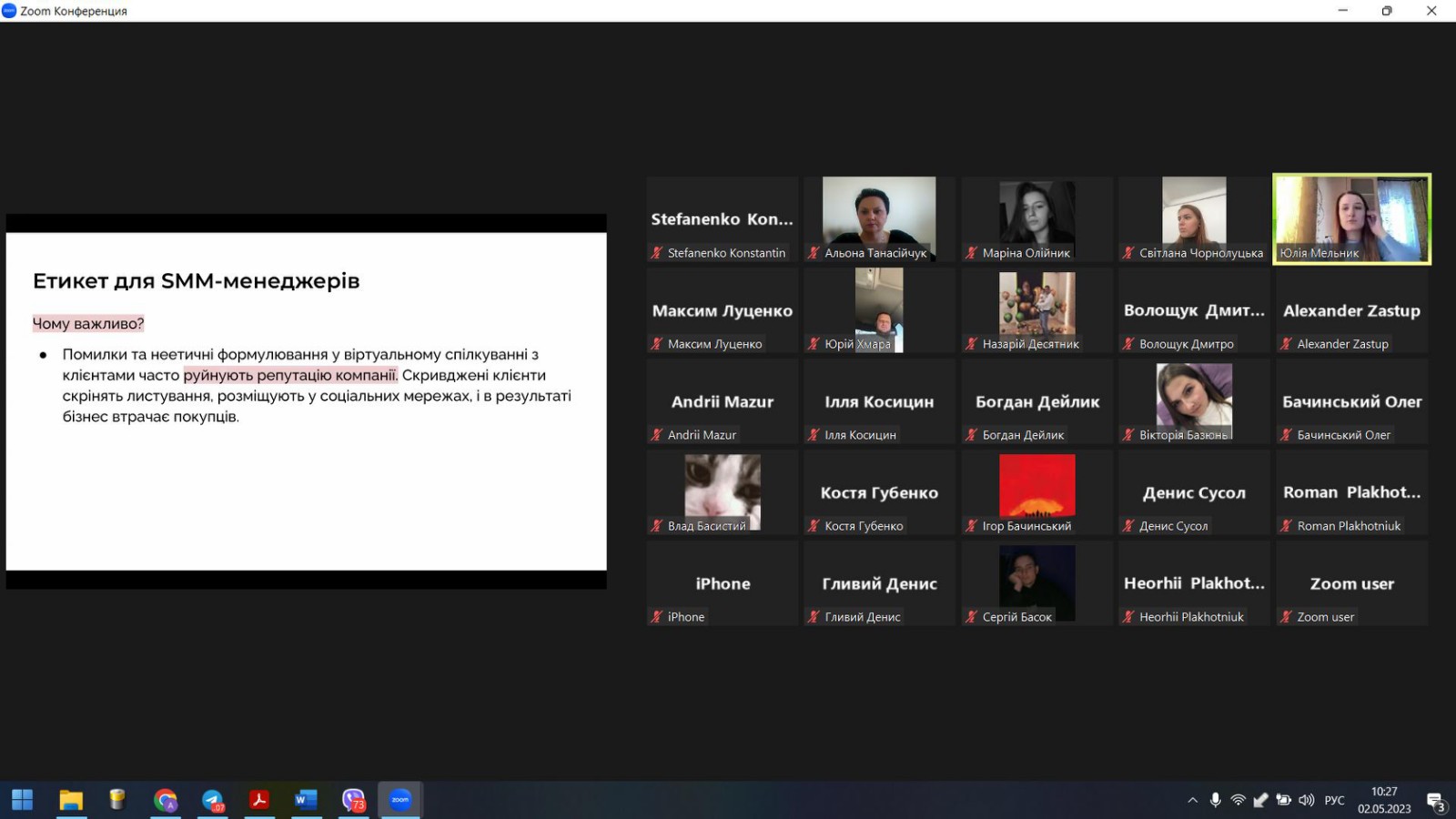Open Microsoft Word from the taskbar
This screenshot has width=1456, height=819.
pos(306,800)
